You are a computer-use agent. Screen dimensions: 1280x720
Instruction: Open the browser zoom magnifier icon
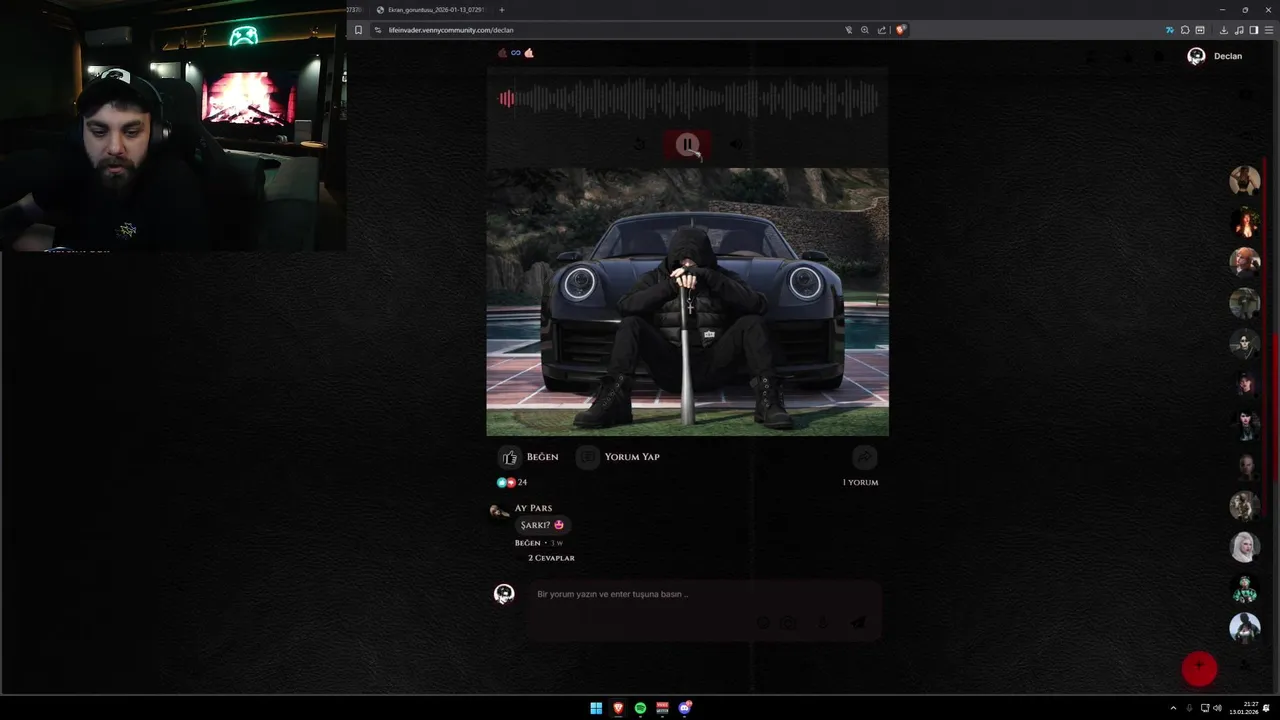click(865, 30)
